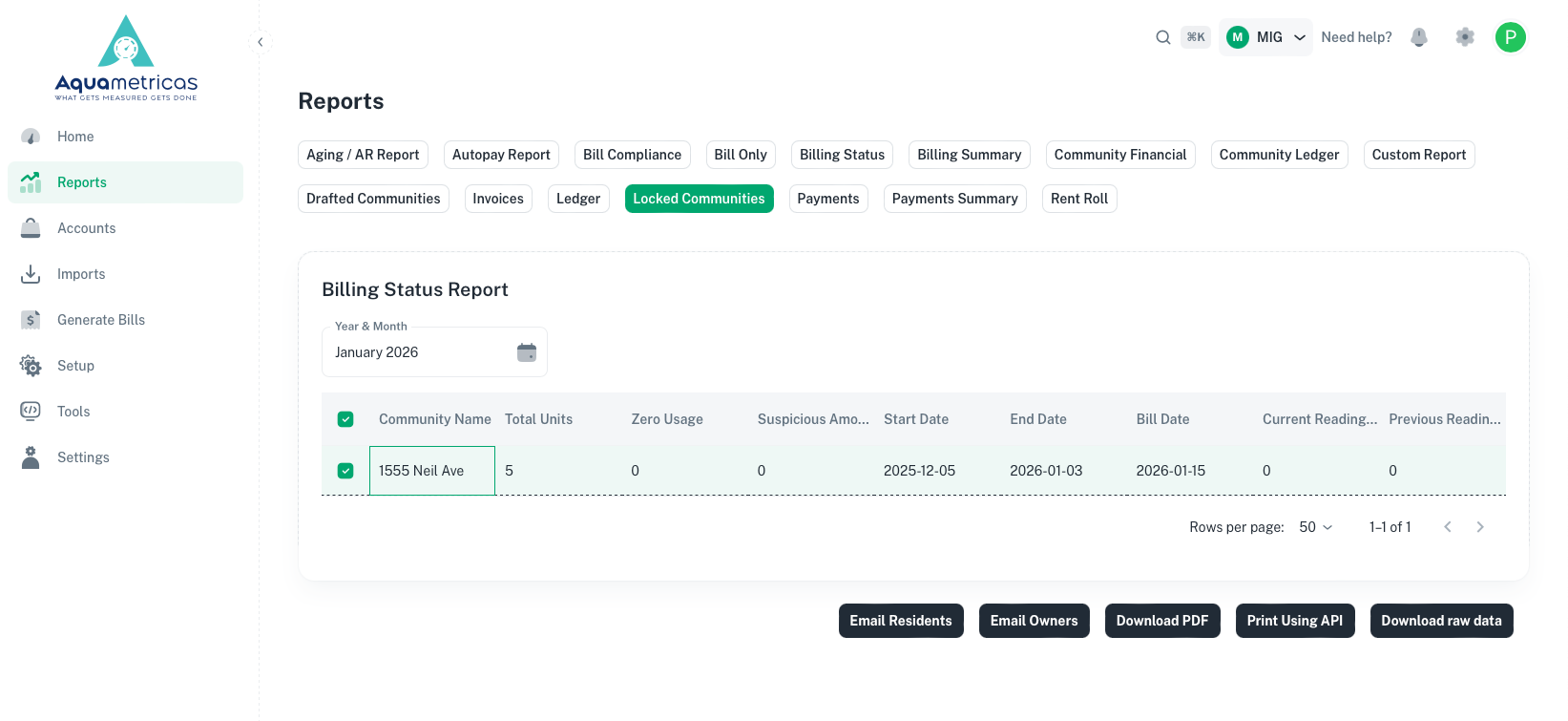Open the green P profile avatar

(x=1510, y=37)
